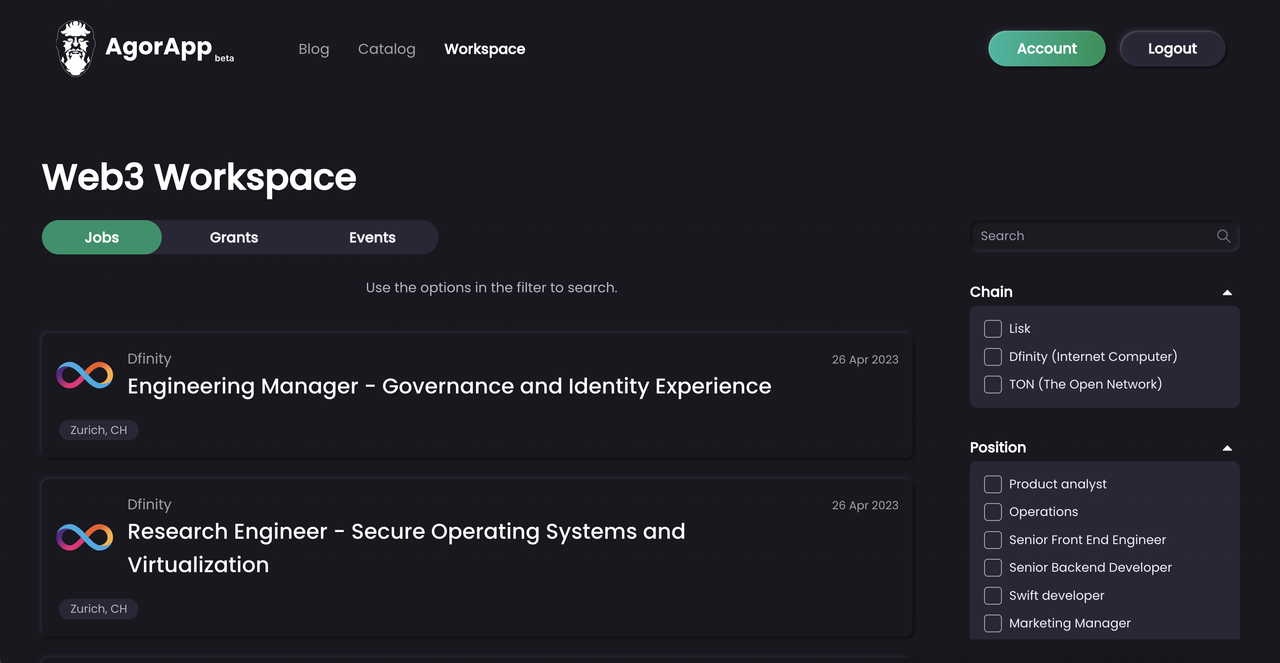The width and height of the screenshot is (1280, 663).
Task: Click Dfinity infinity logo on Engineering Manager card
Action: point(85,375)
